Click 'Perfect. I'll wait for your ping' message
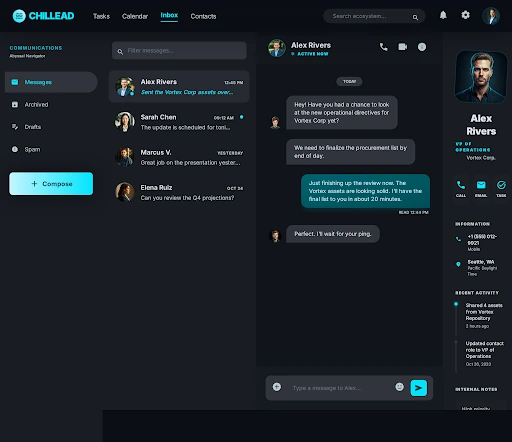Screen dimensions: 512x442 tap(333, 234)
